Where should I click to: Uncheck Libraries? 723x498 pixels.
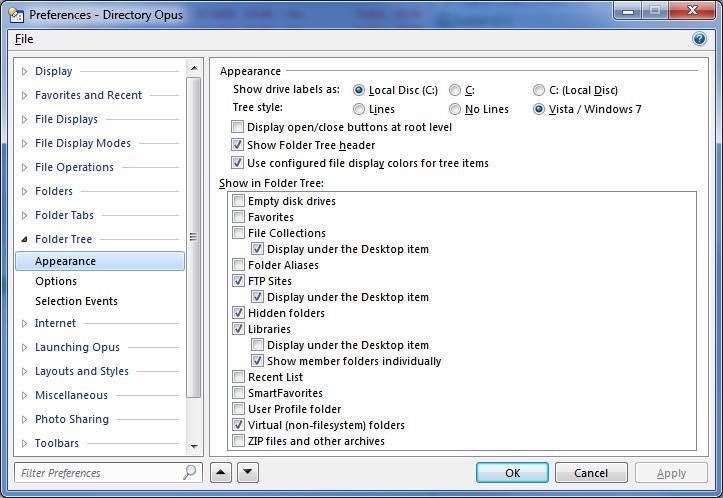click(x=238, y=329)
